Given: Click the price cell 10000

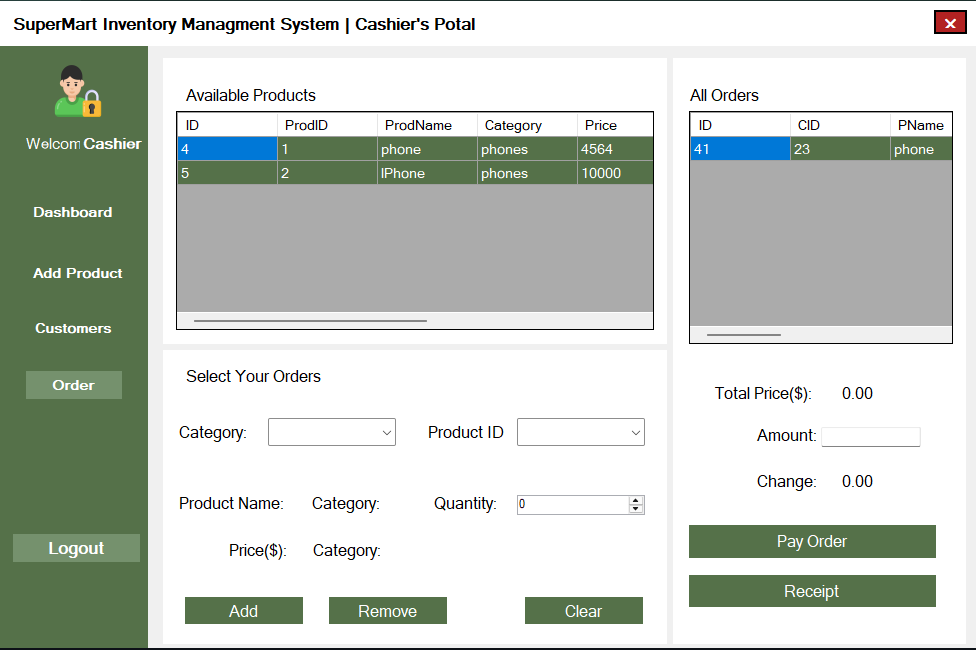Looking at the screenshot, I should tap(615, 173).
